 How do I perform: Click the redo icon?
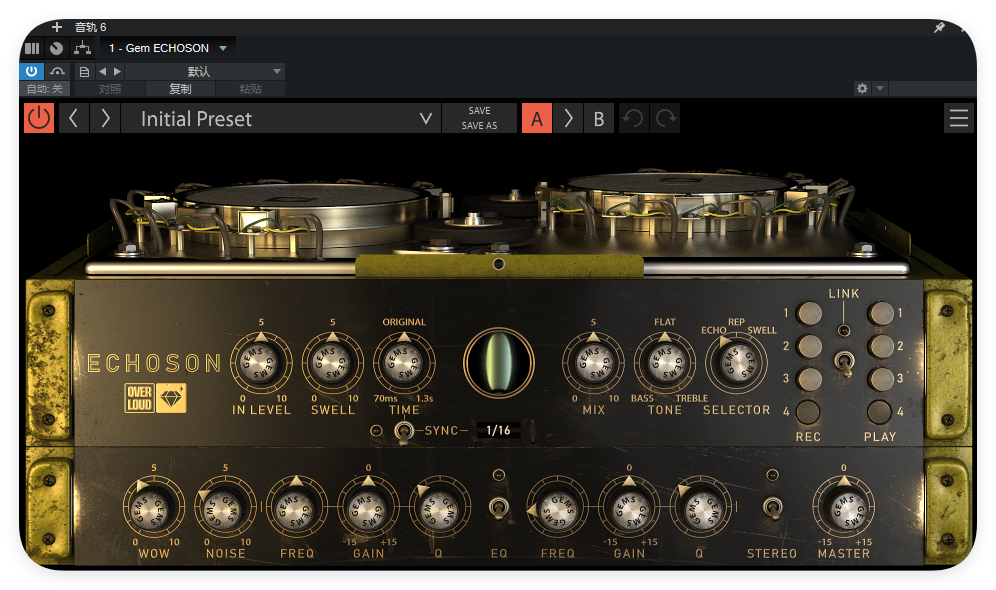pos(665,118)
